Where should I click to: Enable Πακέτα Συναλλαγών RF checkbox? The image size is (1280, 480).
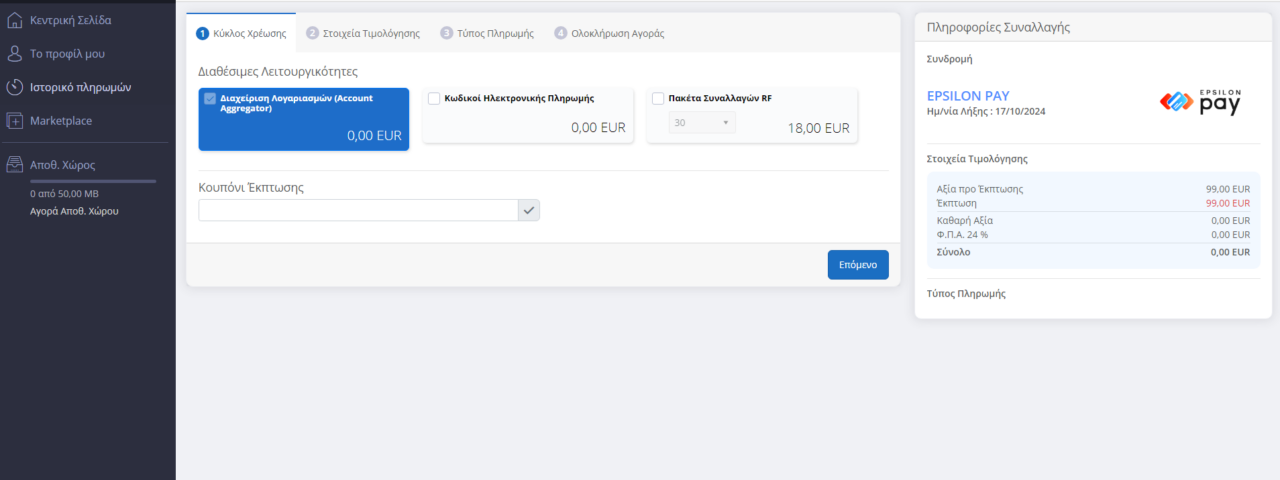tap(658, 98)
